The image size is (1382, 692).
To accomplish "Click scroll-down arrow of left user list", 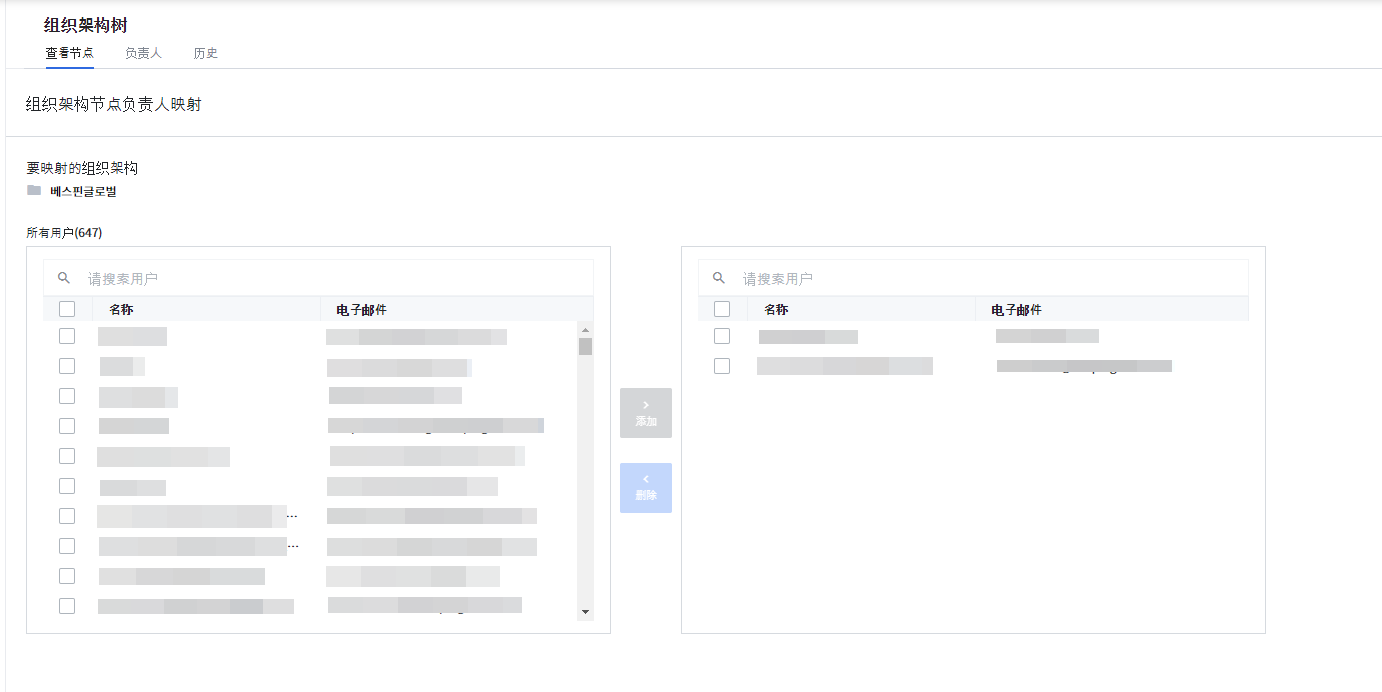I will 586,612.
